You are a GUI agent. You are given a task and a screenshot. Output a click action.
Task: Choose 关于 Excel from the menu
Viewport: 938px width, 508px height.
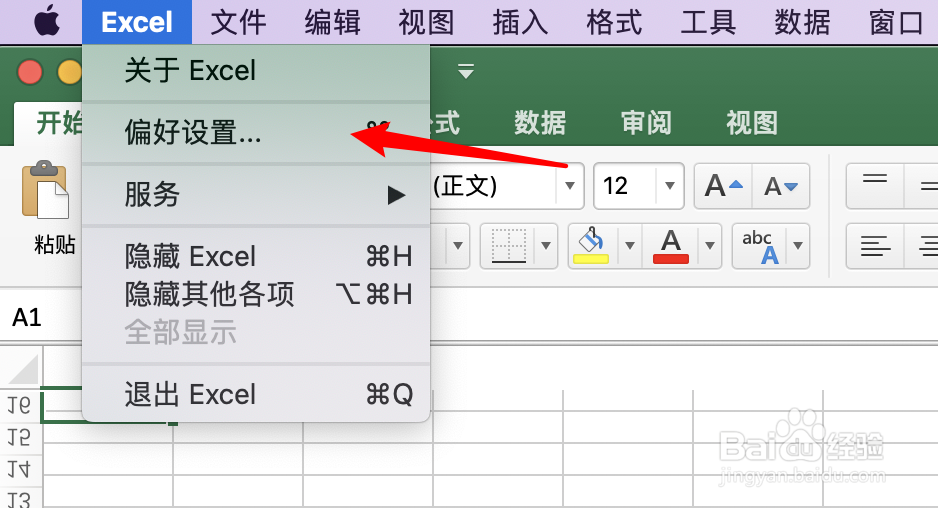coord(256,71)
